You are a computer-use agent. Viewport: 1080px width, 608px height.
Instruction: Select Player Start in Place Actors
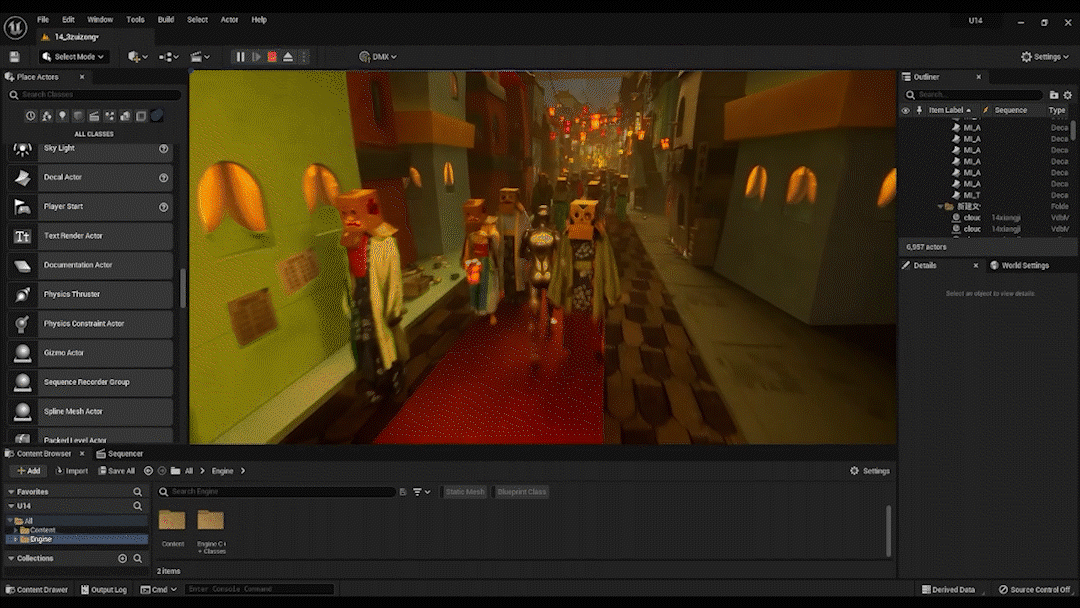[90, 207]
